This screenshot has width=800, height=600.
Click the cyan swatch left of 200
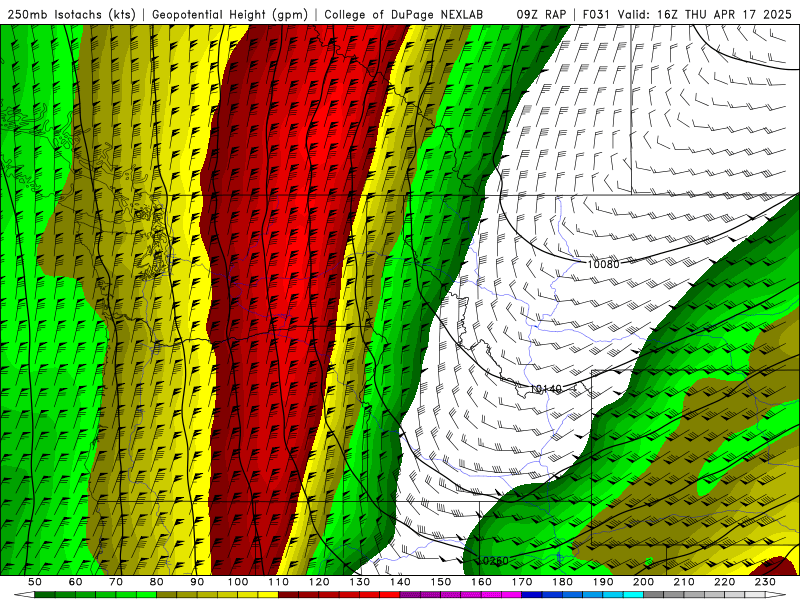633,595
